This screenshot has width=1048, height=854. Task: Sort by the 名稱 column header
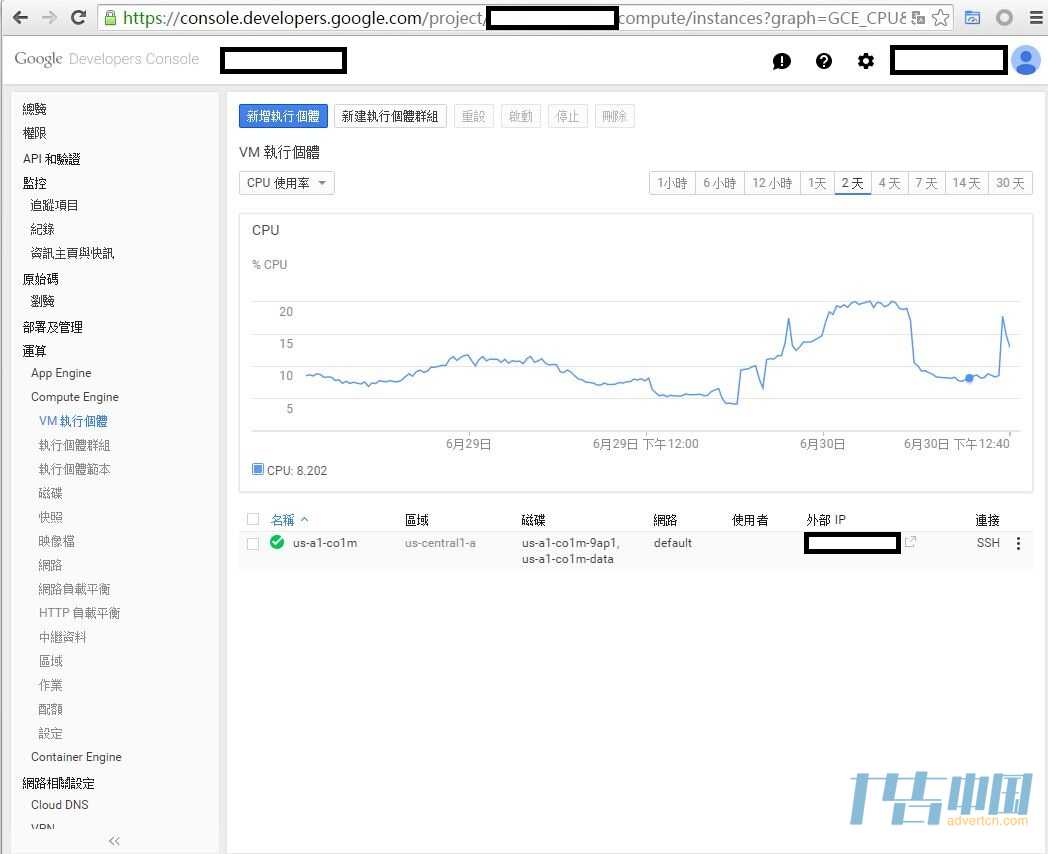coord(283,520)
